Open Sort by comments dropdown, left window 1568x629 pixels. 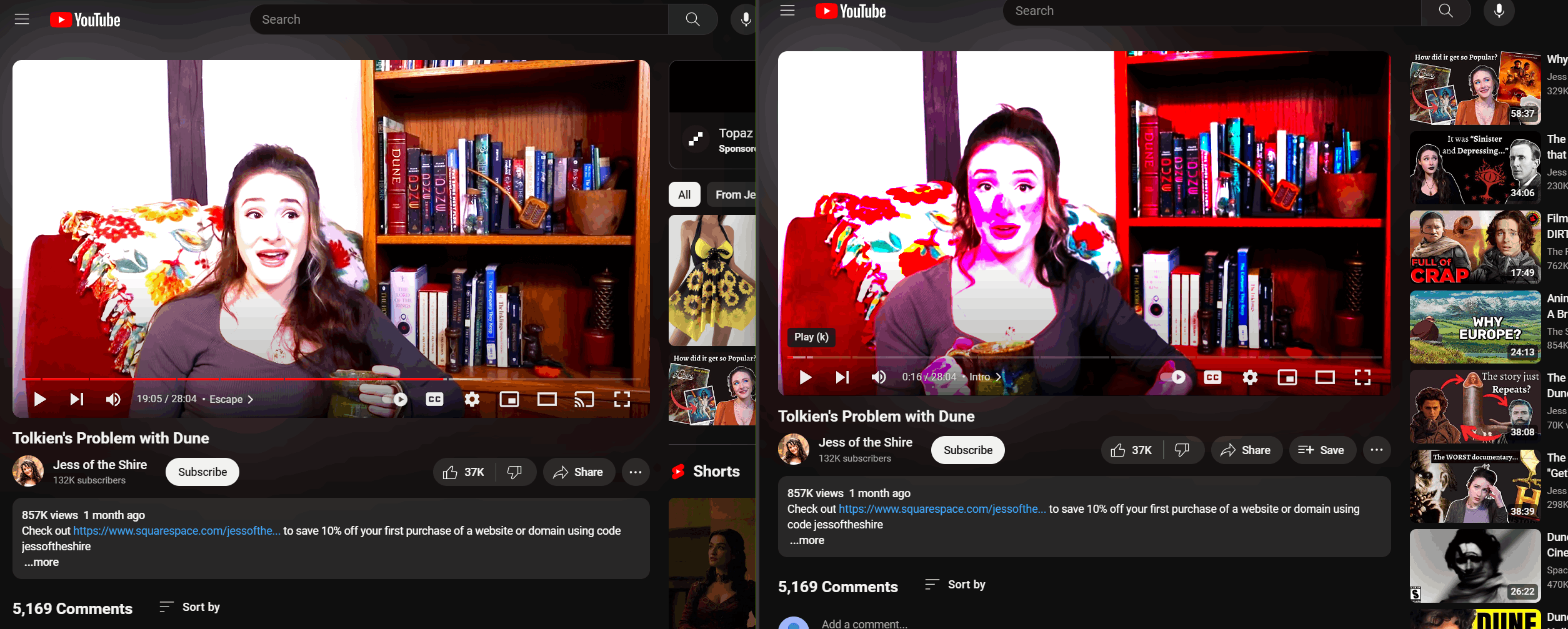189,607
